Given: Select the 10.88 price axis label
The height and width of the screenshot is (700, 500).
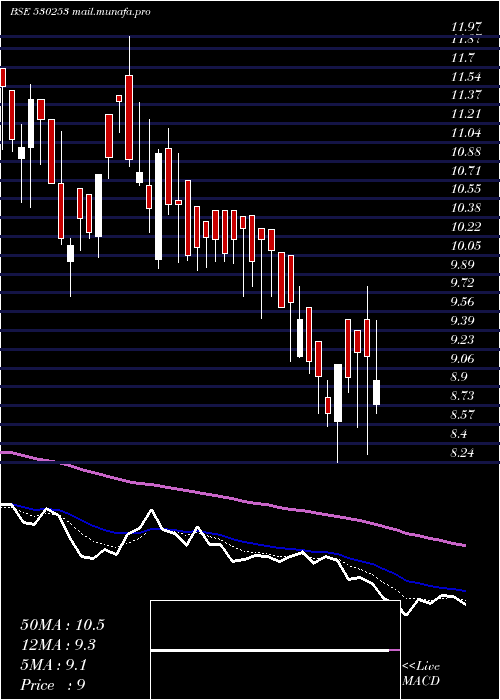Looking at the screenshot, I should 466,151.
